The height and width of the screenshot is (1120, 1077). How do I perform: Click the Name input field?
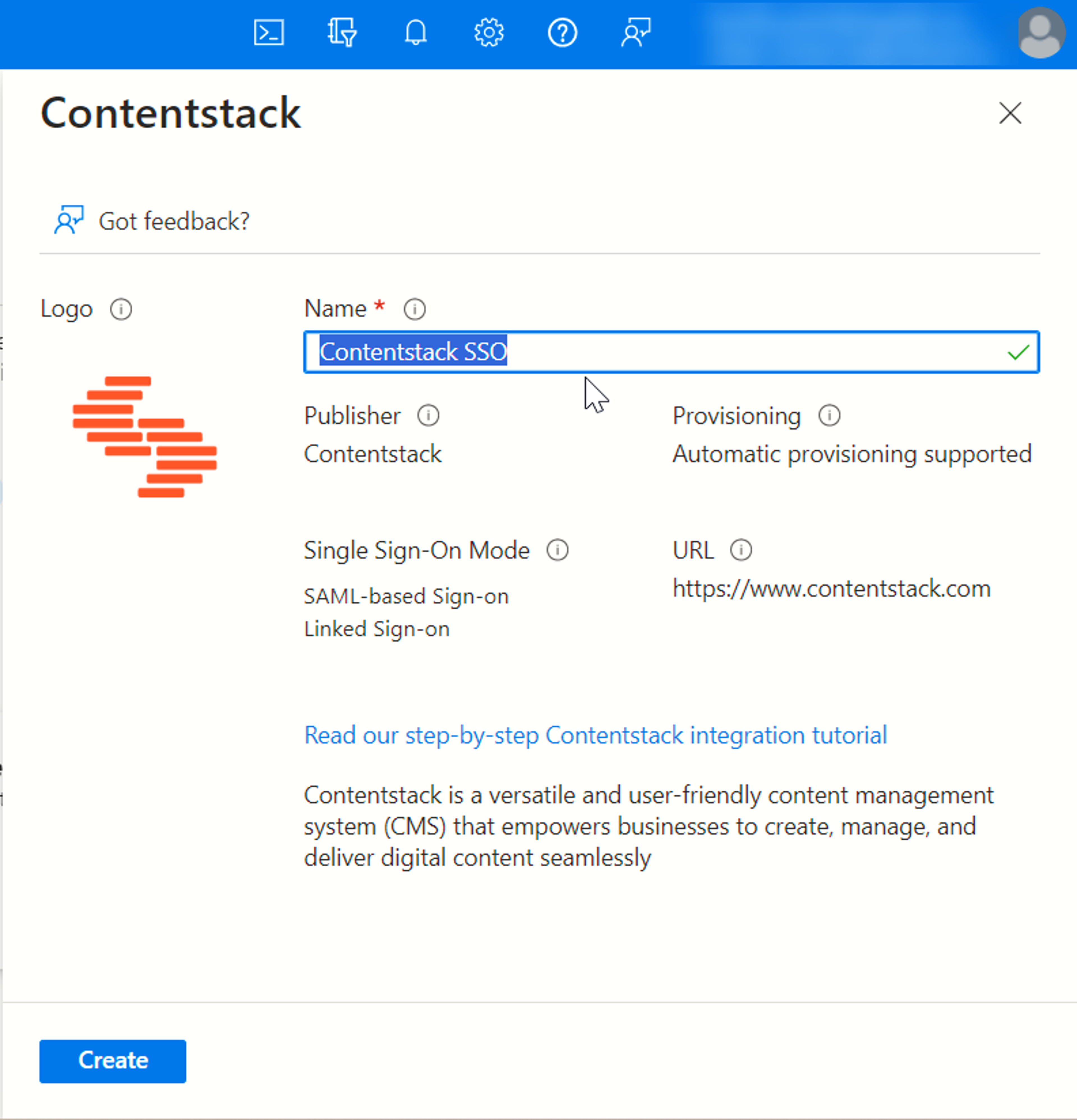coord(671,352)
